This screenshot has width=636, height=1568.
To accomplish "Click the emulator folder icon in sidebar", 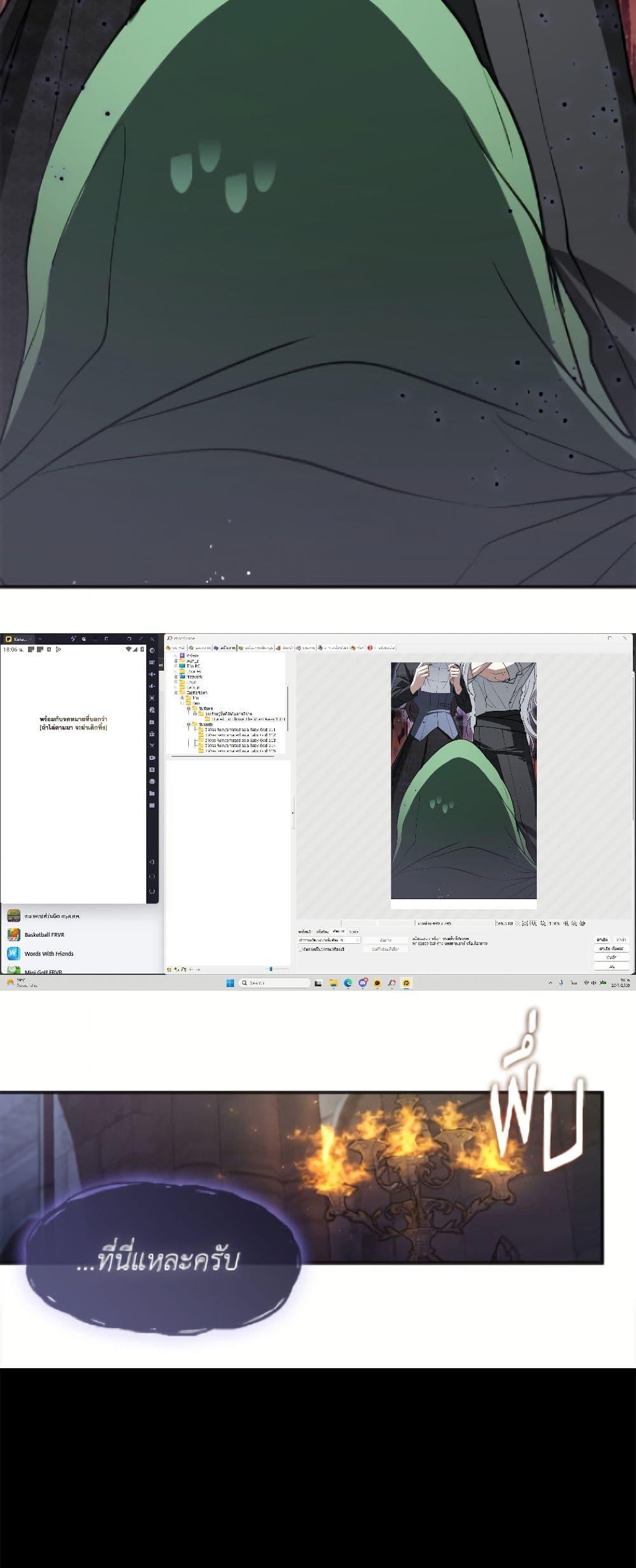I will tap(152, 793).
